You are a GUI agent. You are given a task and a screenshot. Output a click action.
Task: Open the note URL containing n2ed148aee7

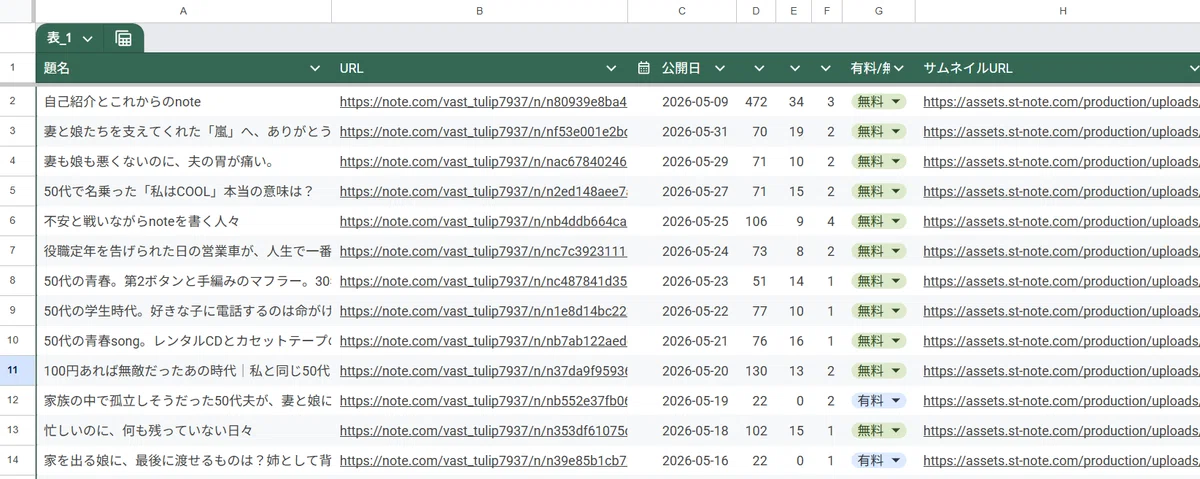pos(483,192)
